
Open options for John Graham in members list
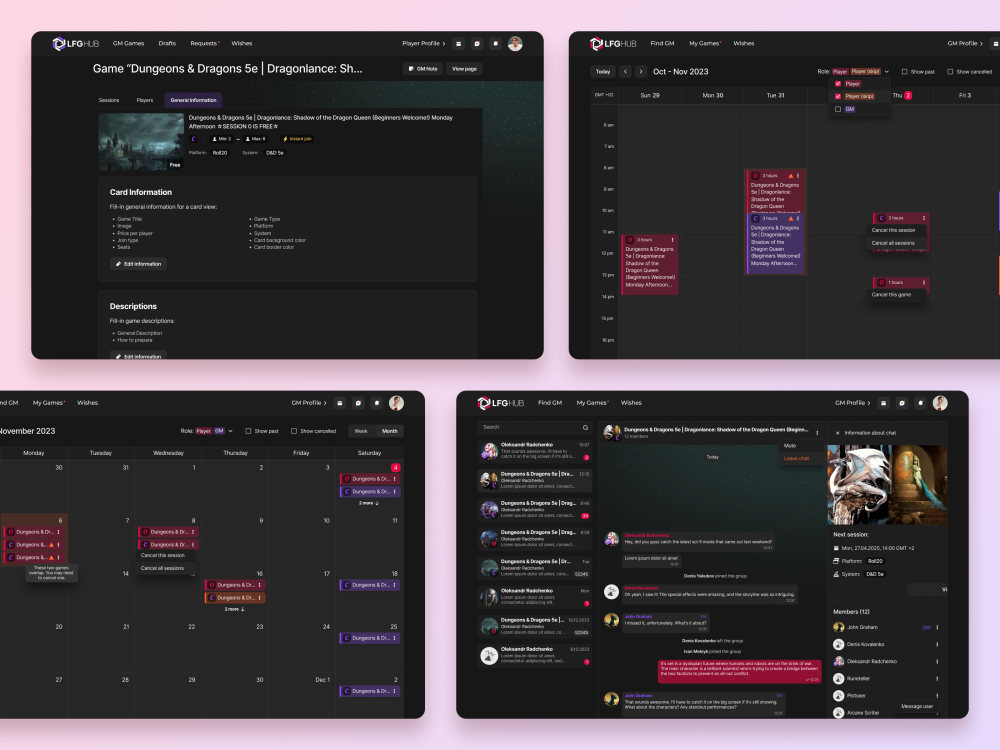click(937, 628)
